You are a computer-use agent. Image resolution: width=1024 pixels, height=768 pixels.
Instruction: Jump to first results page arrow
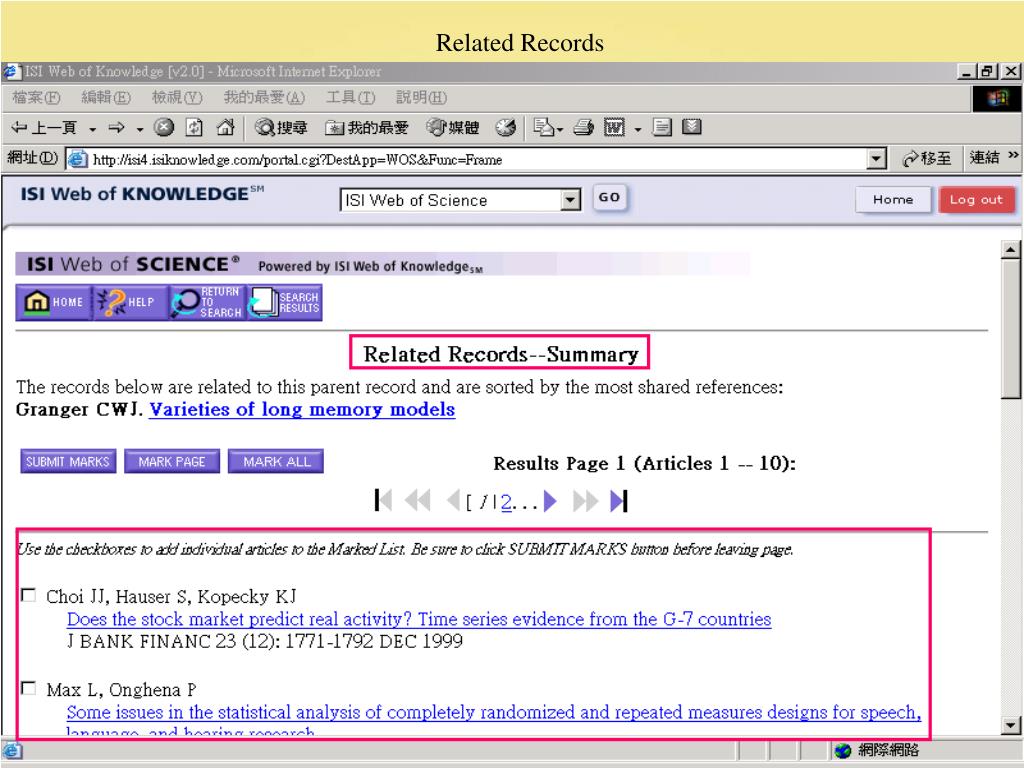[x=383, y=501]
